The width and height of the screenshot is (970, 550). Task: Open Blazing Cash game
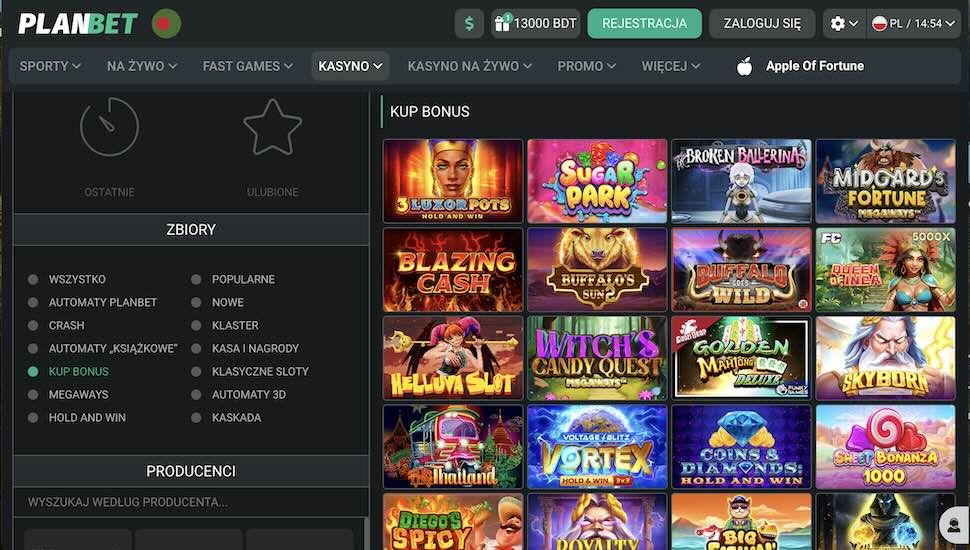(453, 270)
